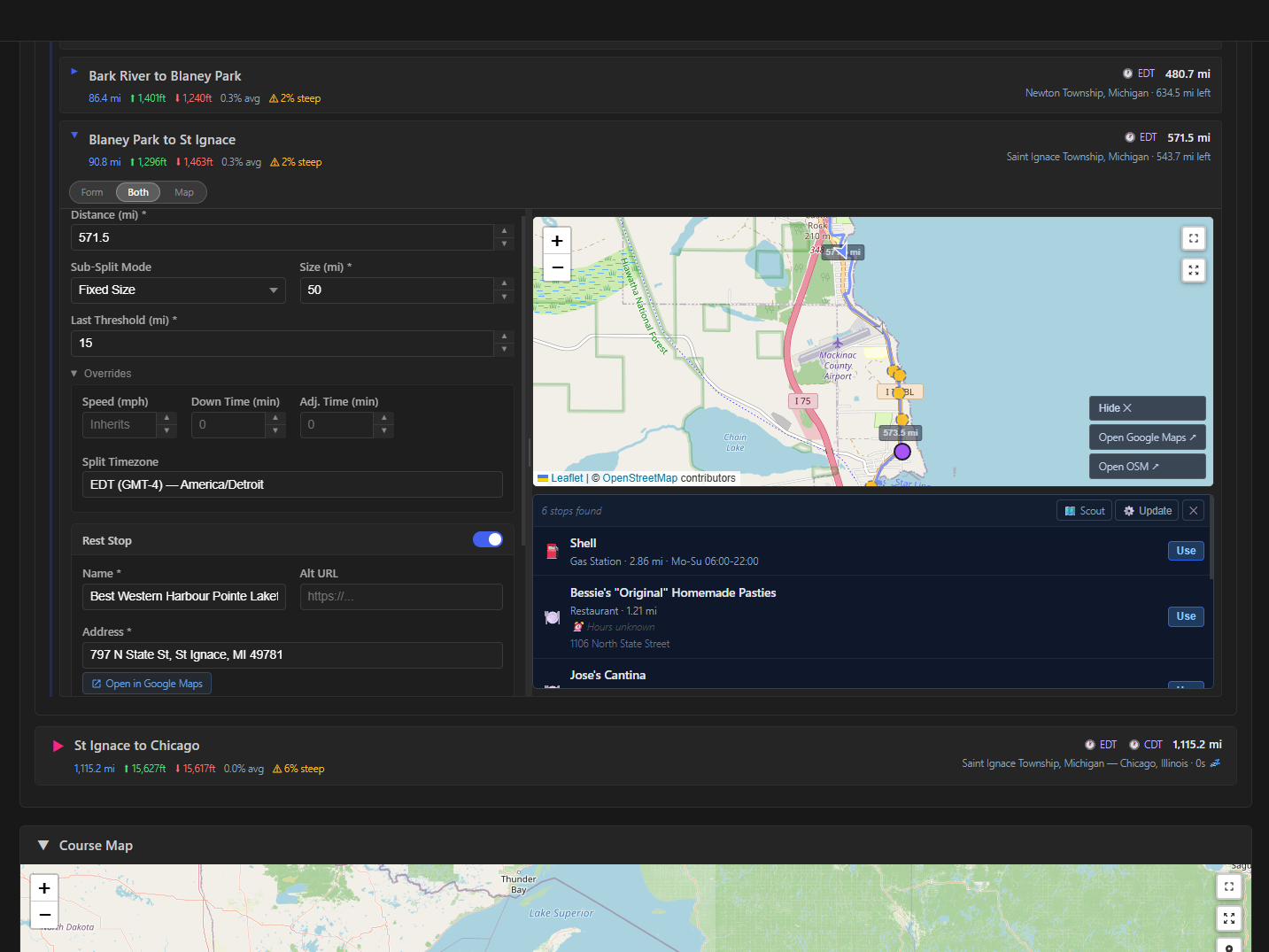This screenshot has width=1269, height=952.
Task: Click the Scout button
Action: click(x=1085, y=511)
